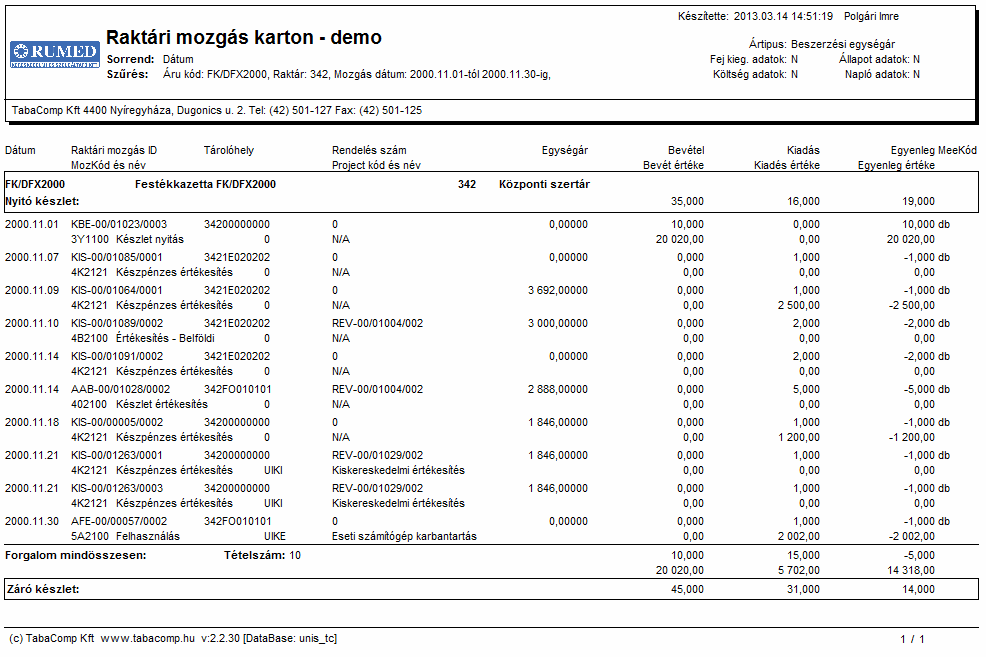Click the RUMED logo

tap(55, 54)
